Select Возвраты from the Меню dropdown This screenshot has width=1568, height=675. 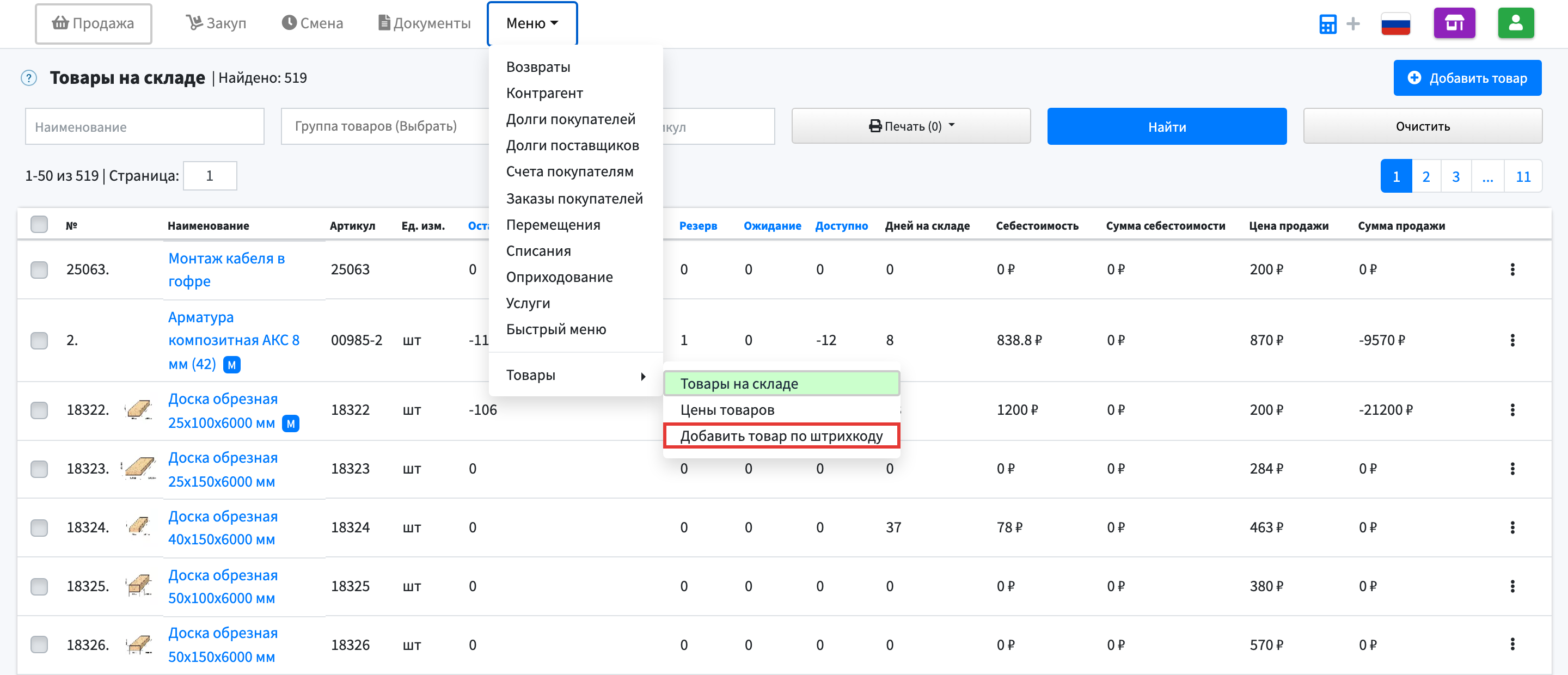coord(537,67)
